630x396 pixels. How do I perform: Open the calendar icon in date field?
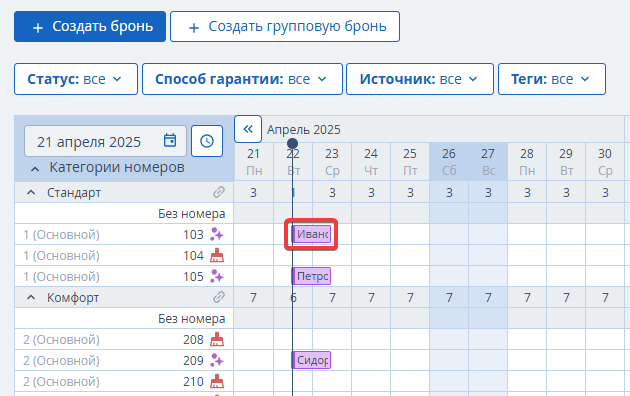[x=170, y=141]
